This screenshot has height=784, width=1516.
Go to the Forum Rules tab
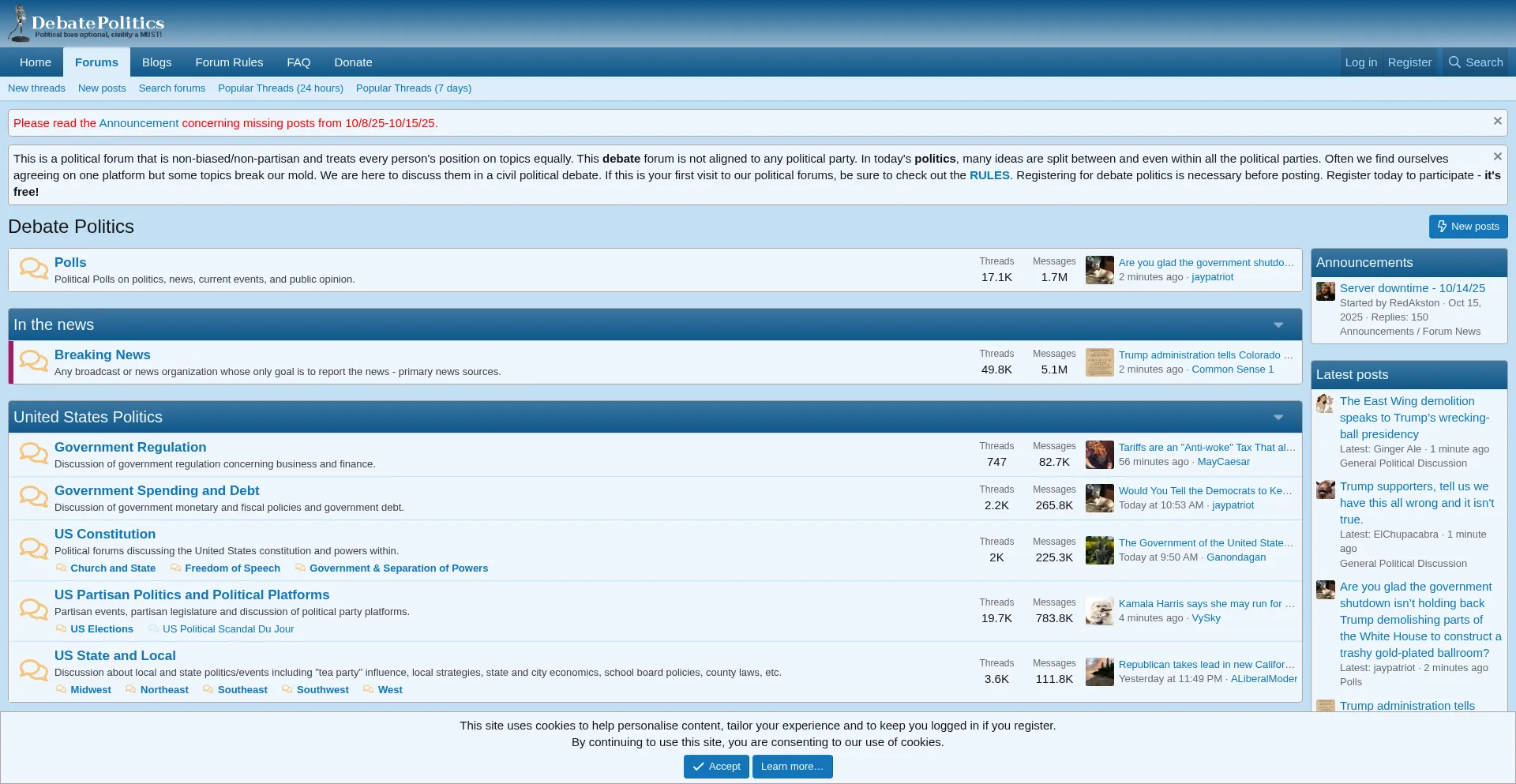point(229,62)
